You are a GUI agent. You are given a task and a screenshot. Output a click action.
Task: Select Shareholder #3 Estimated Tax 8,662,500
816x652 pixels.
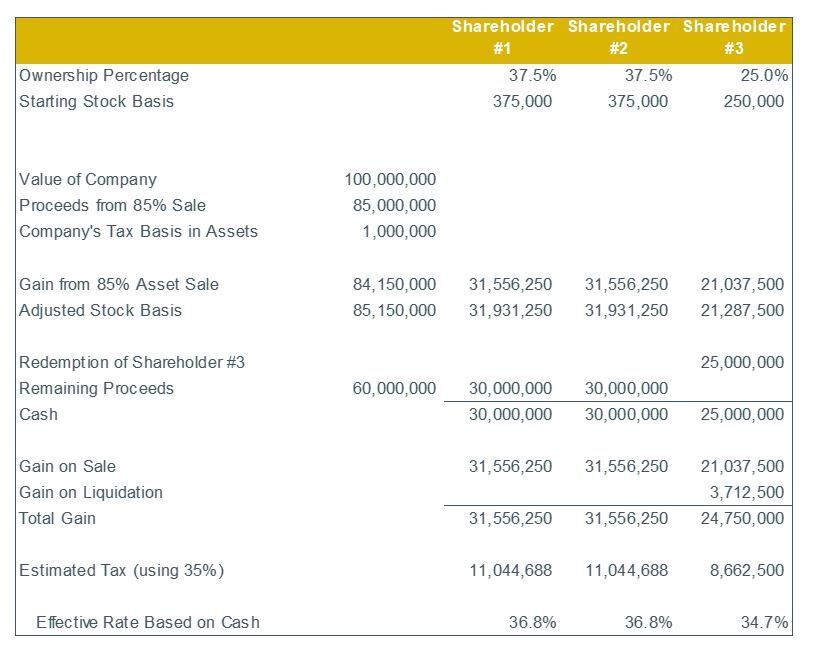coord(747,571)
